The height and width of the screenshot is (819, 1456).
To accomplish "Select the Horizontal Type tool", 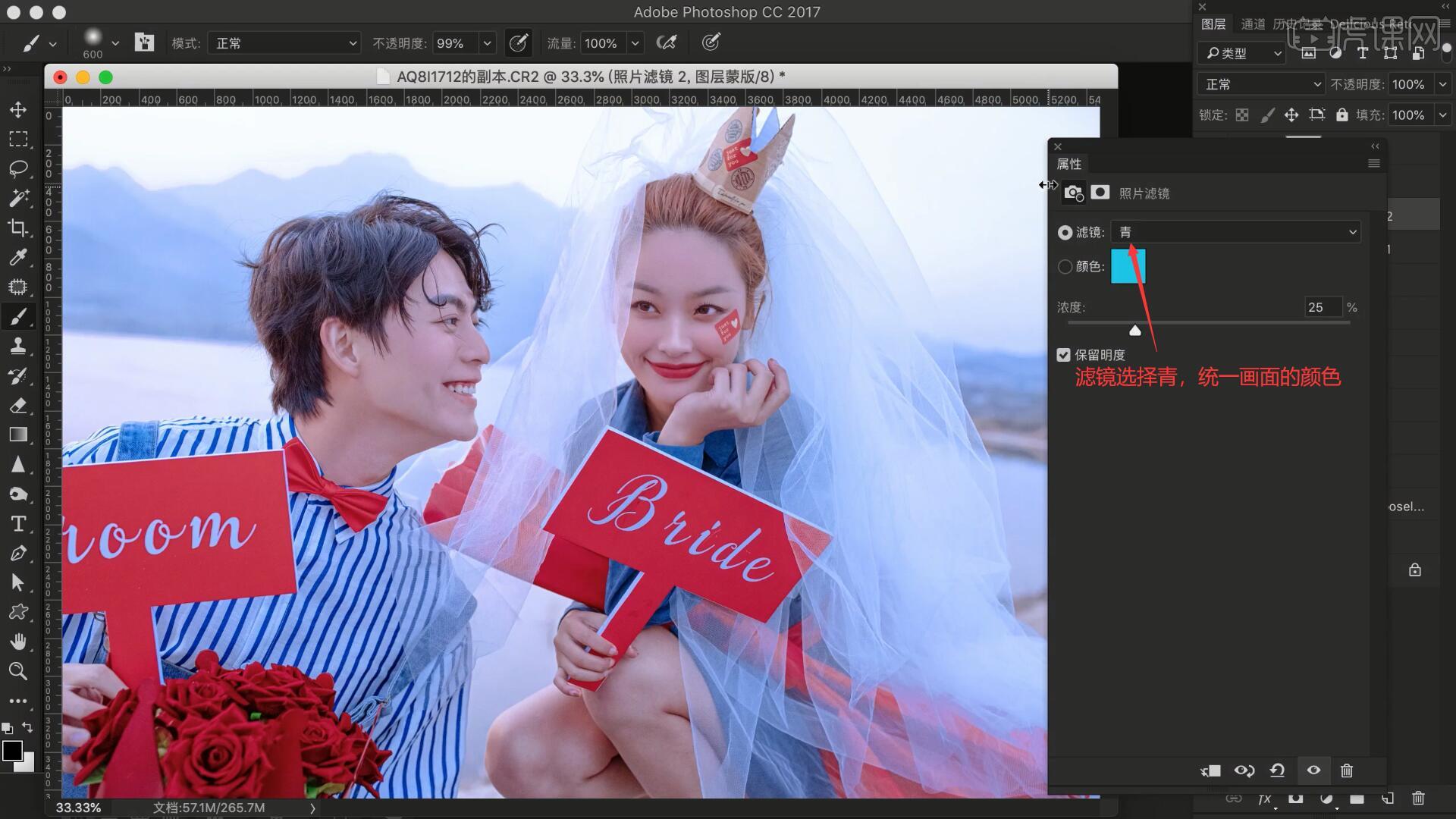I will click(18, 524).
